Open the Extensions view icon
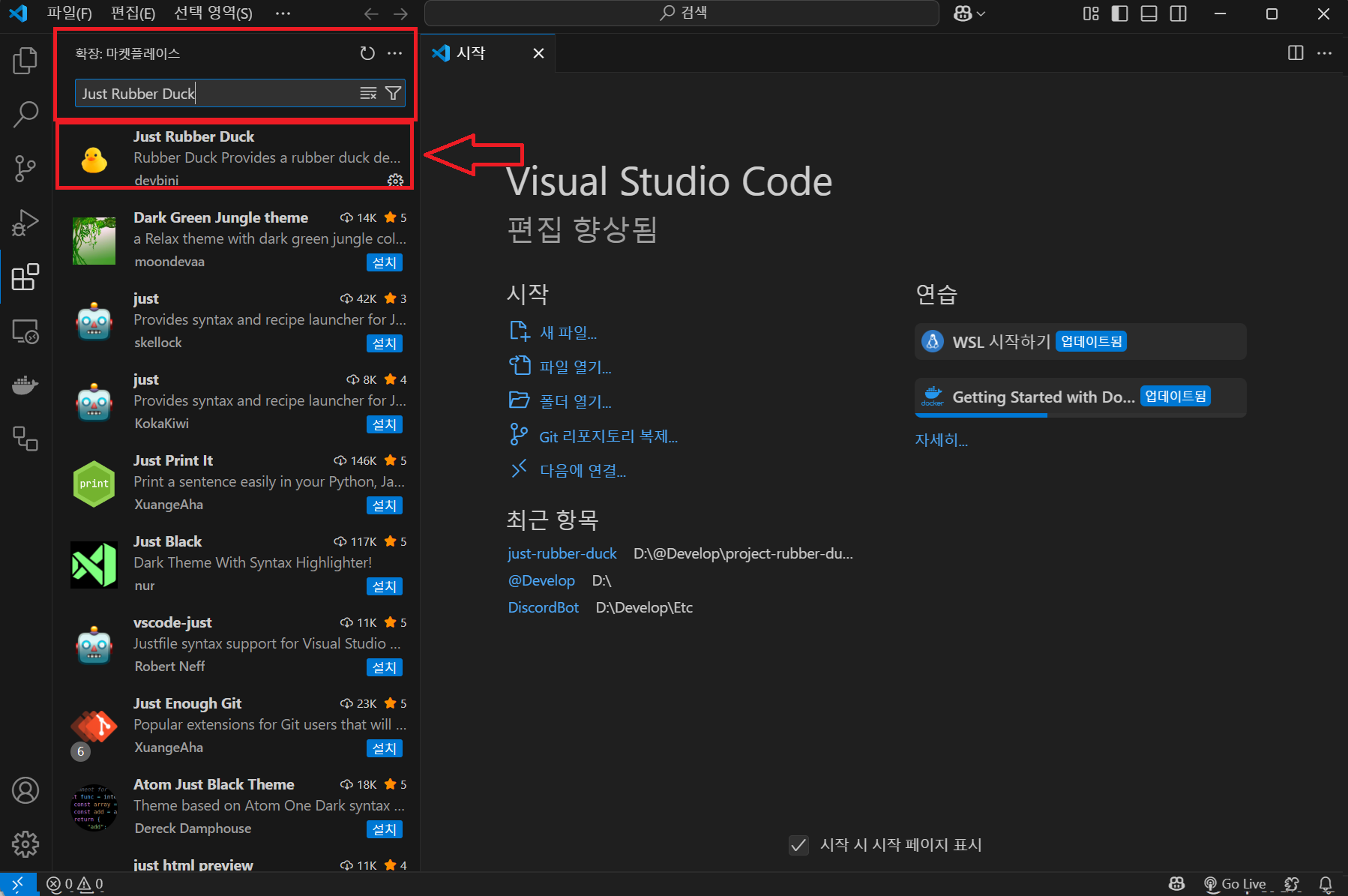The width and height of the screenshot is (1348, 896). click(25, 277)
